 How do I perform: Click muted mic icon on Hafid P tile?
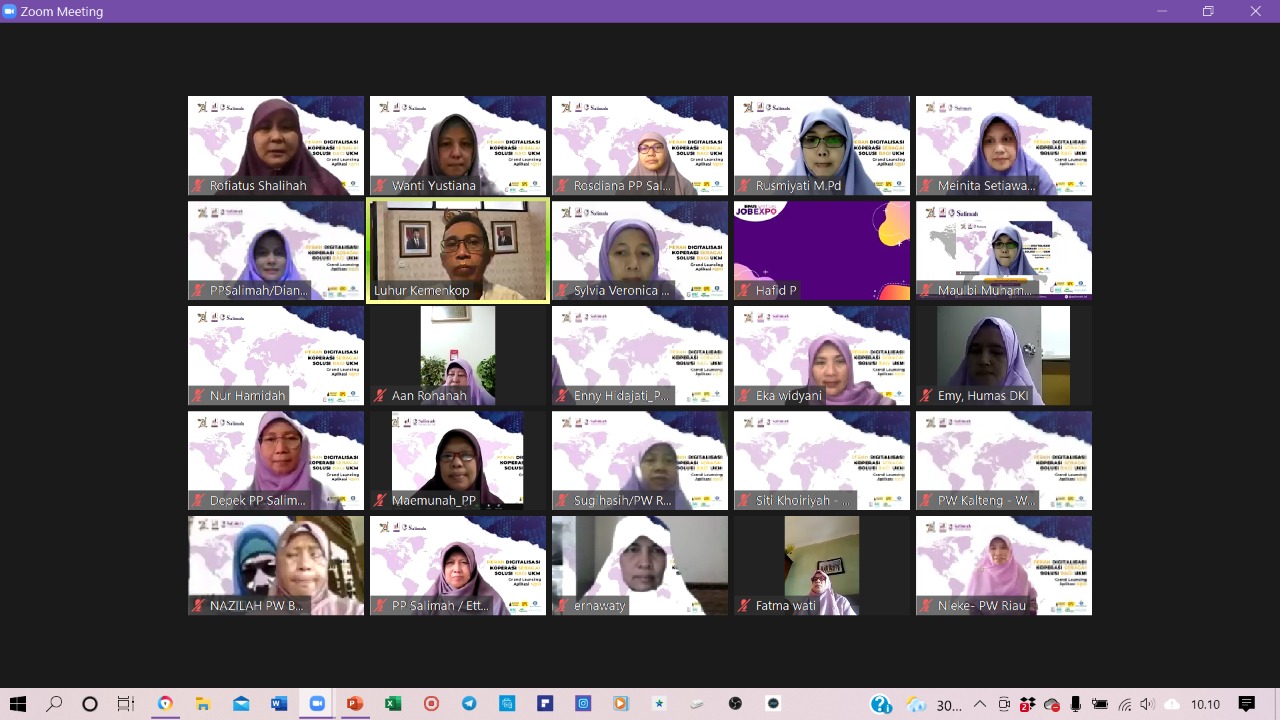(x=744, y=290)
